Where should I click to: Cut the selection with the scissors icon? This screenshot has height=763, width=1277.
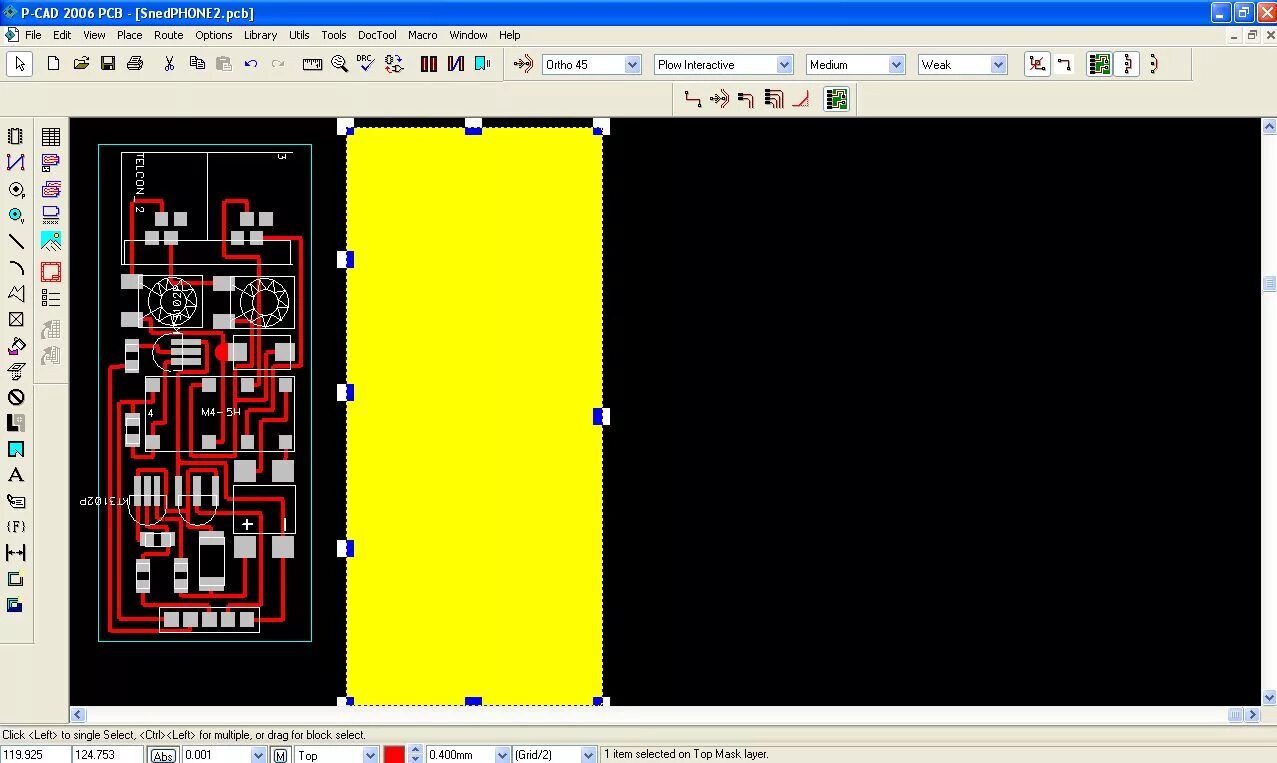[169, 64]
